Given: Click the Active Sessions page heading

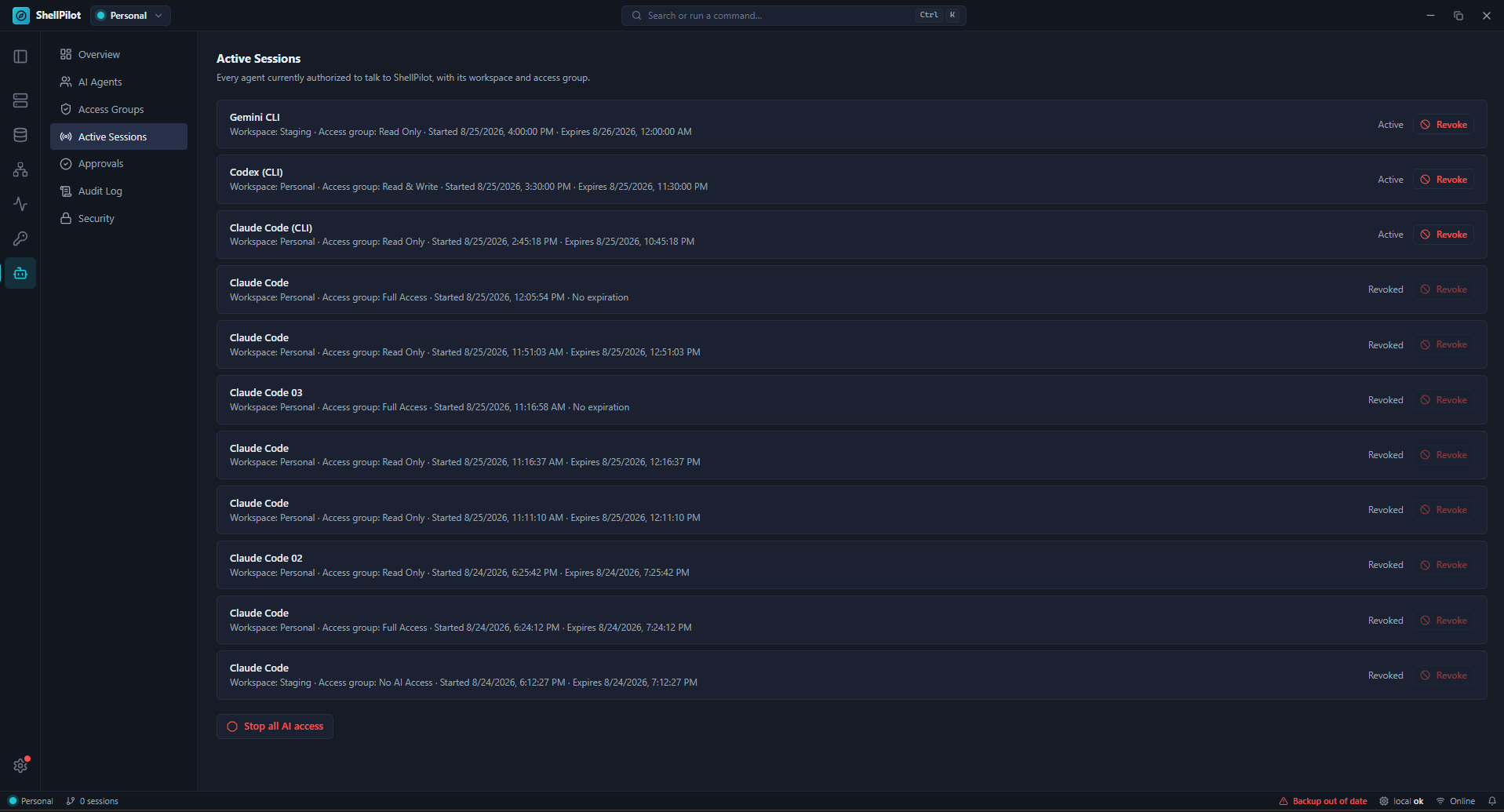Looking at the screenshot, I should [259, 59].
